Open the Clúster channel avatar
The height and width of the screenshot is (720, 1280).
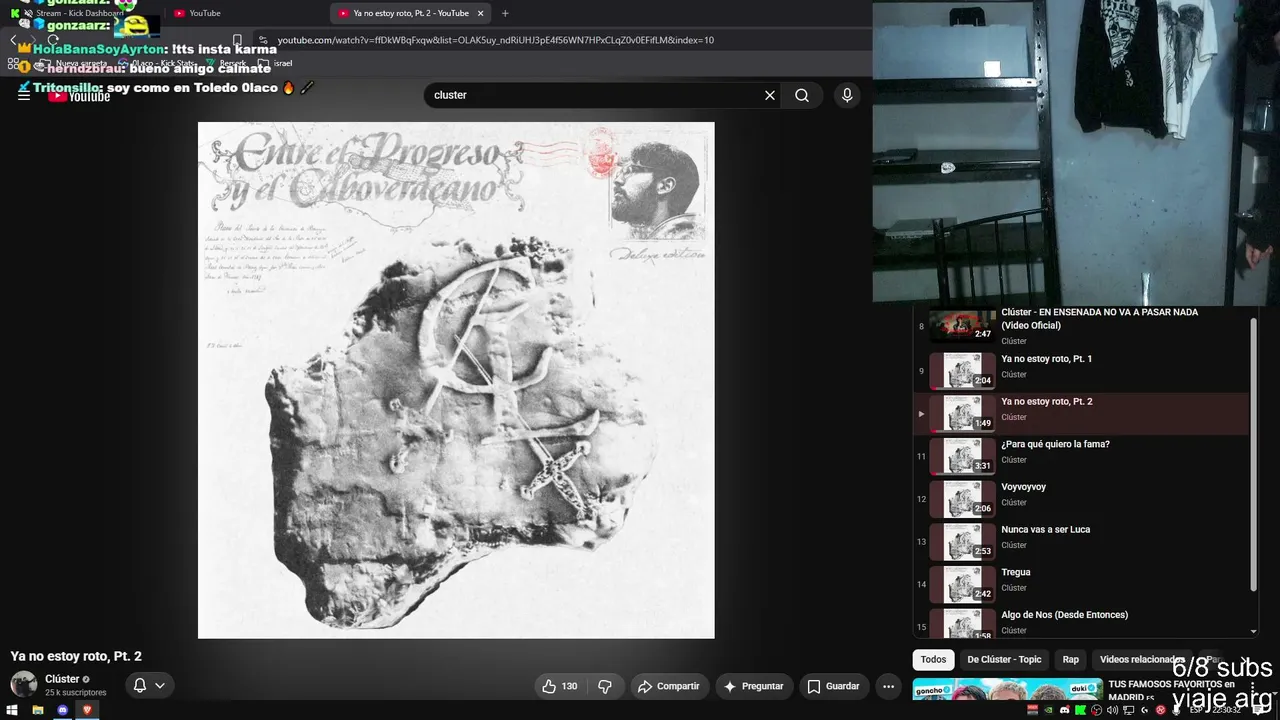point(24,684)
